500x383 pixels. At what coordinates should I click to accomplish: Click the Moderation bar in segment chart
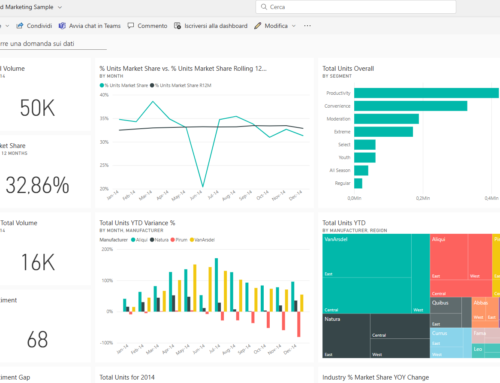386,119
